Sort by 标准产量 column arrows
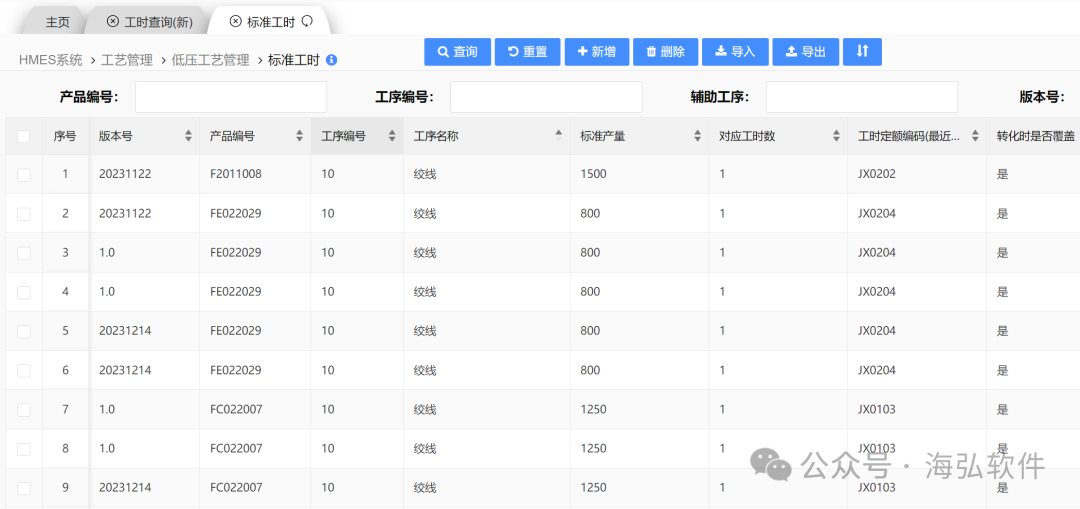Screen dimensions: 1080x509 (x=698, y=136)
